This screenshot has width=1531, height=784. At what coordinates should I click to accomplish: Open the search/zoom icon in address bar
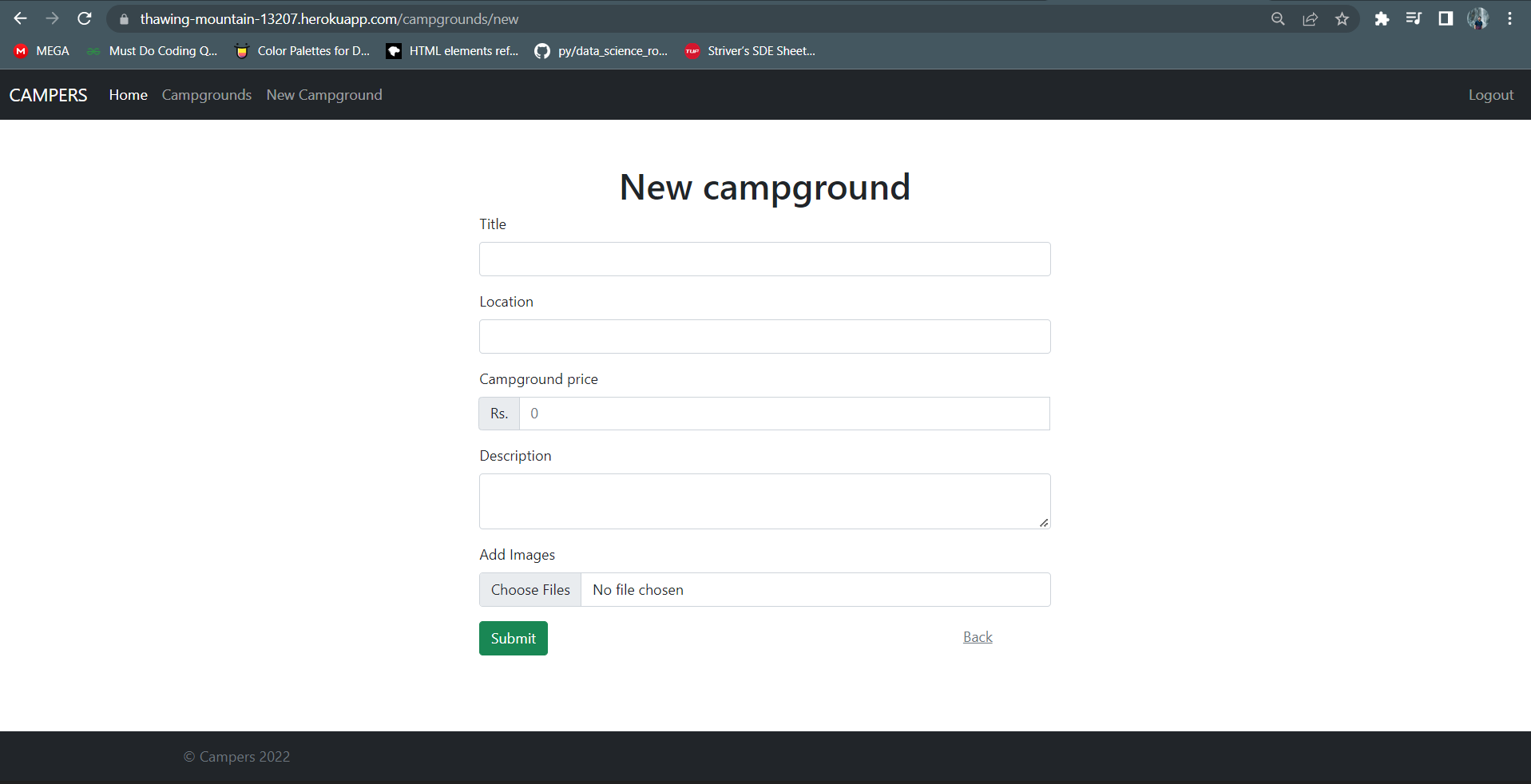(x=1278, y=18)
